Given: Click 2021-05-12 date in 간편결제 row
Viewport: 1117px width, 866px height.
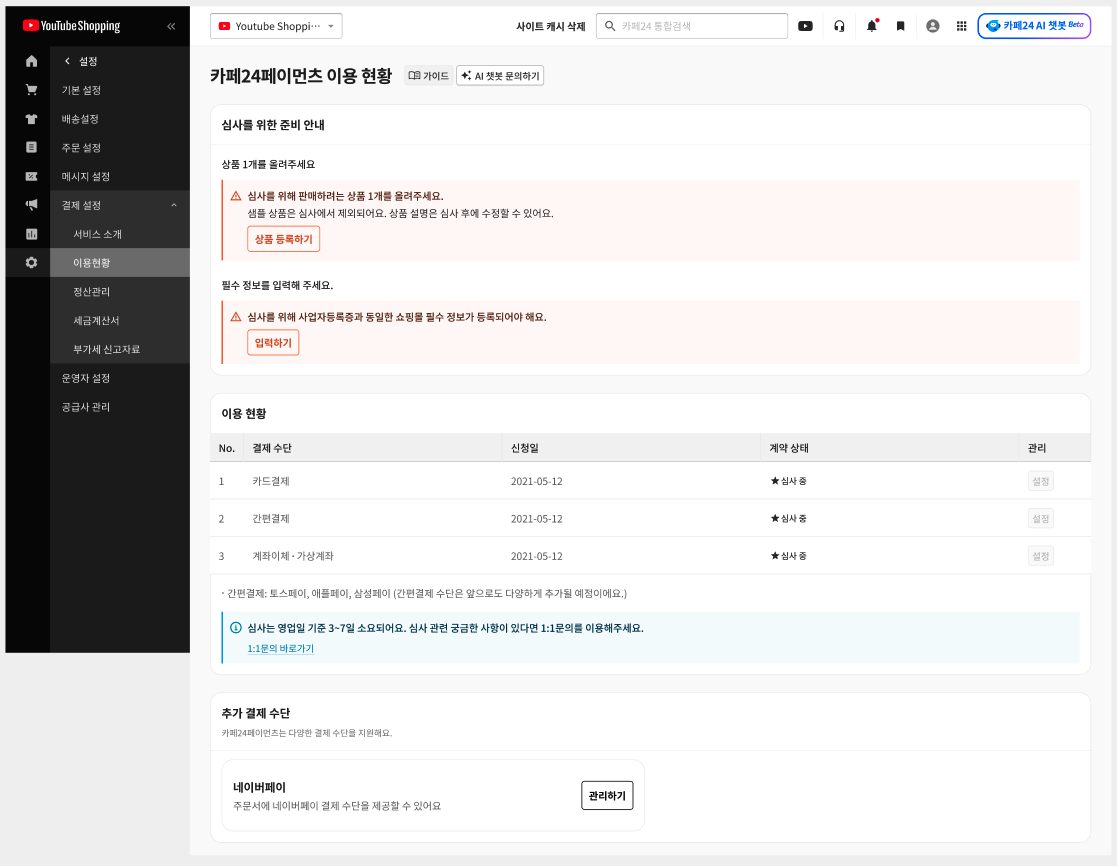Looking at the screenshot, I should pos(536,519).
